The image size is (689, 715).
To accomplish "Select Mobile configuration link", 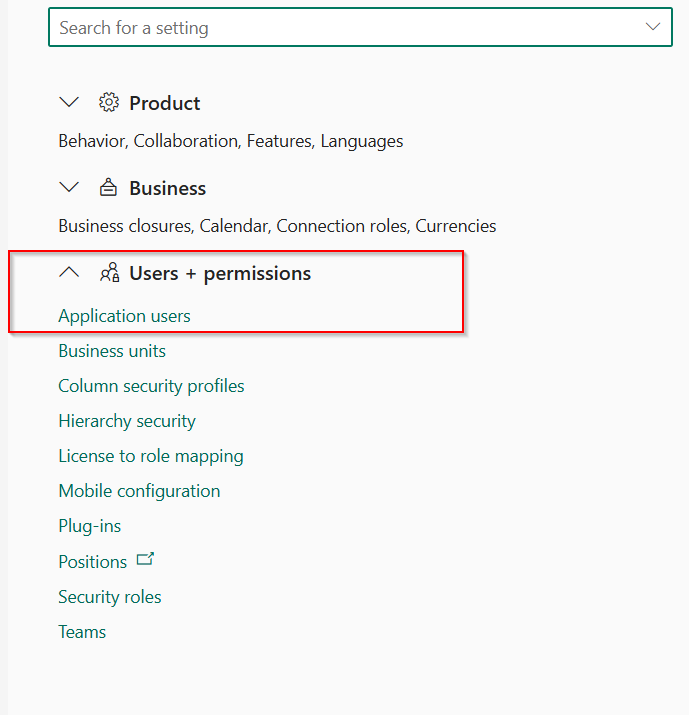I will tap(139, 491).
